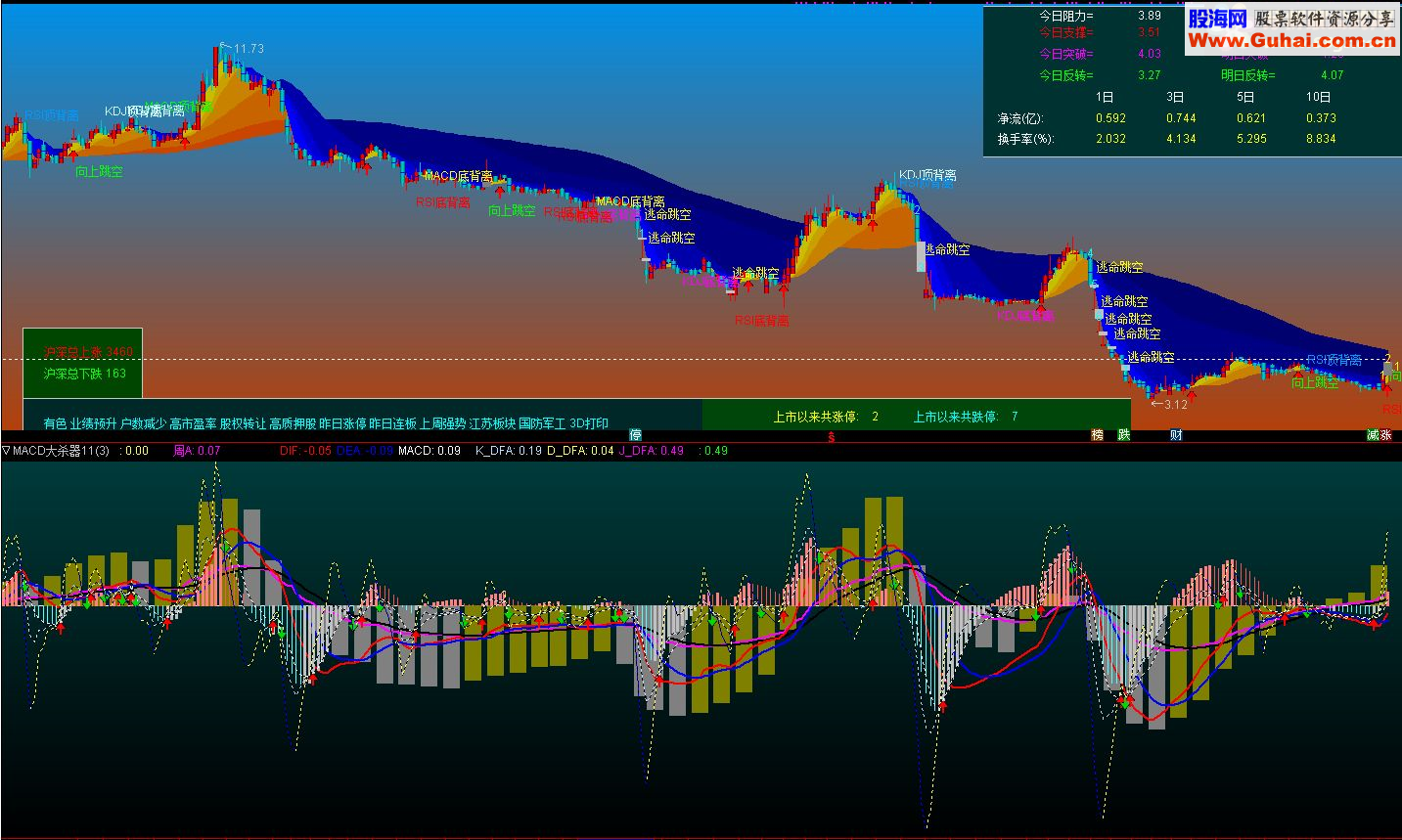Click the DIF: -0.05 readout
Image resolution: width=1402 pixels, height=840 pixels.
click(305, 451)
